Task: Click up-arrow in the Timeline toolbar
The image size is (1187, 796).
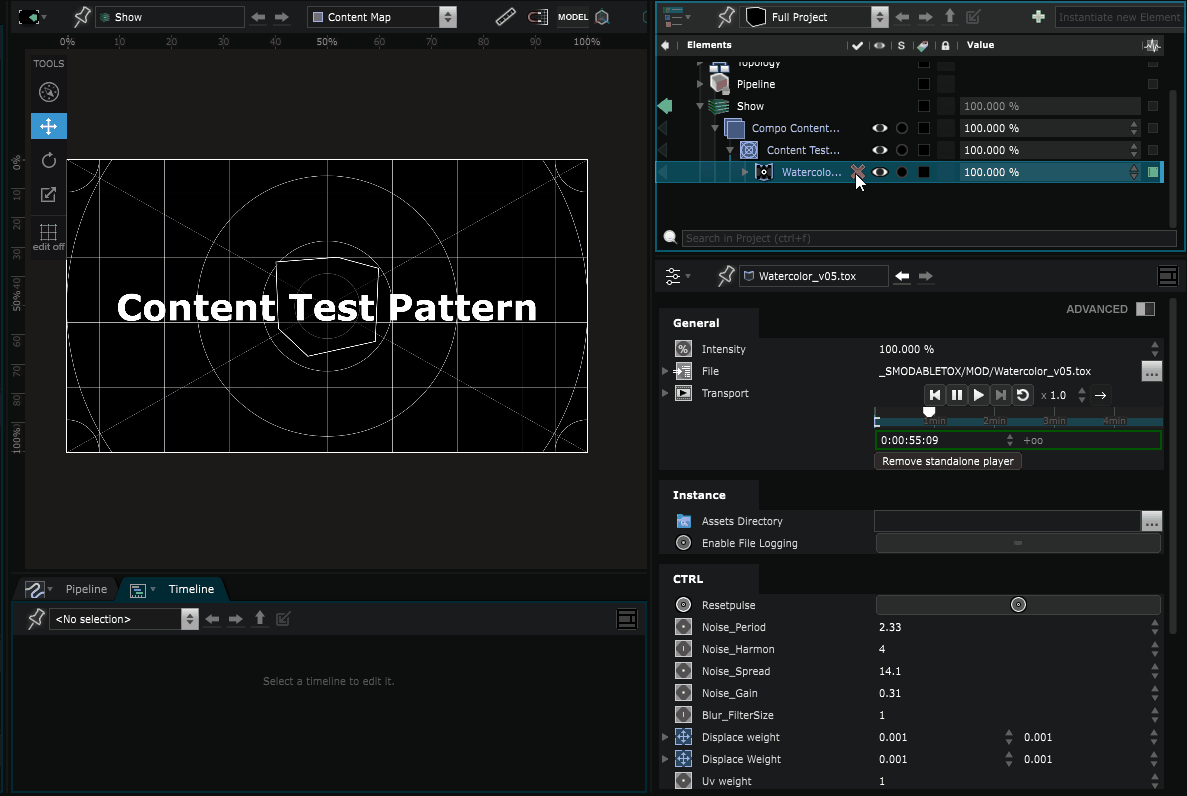Action: pos(260,619)
